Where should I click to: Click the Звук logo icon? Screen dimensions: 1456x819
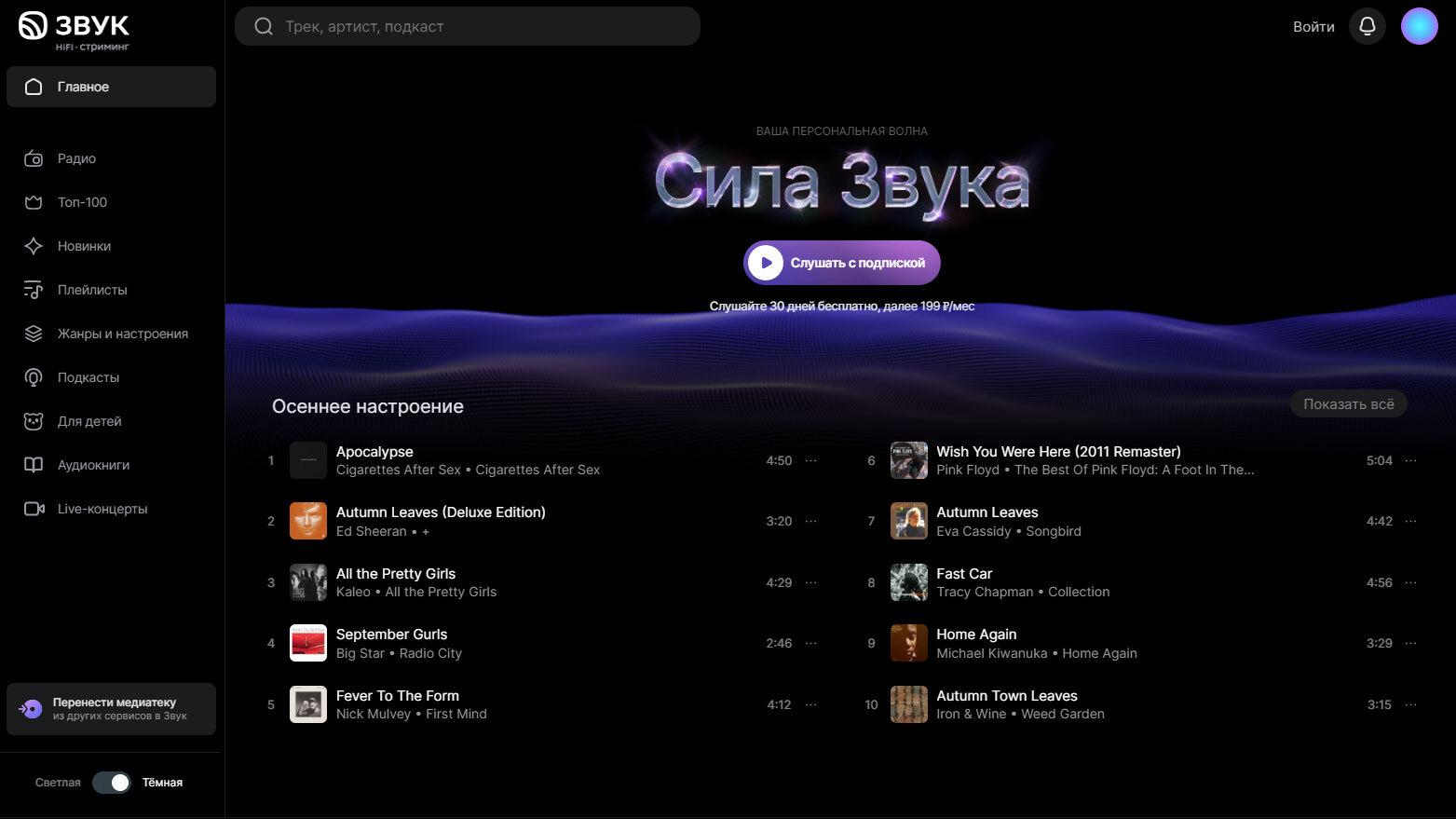pos(33,26)
